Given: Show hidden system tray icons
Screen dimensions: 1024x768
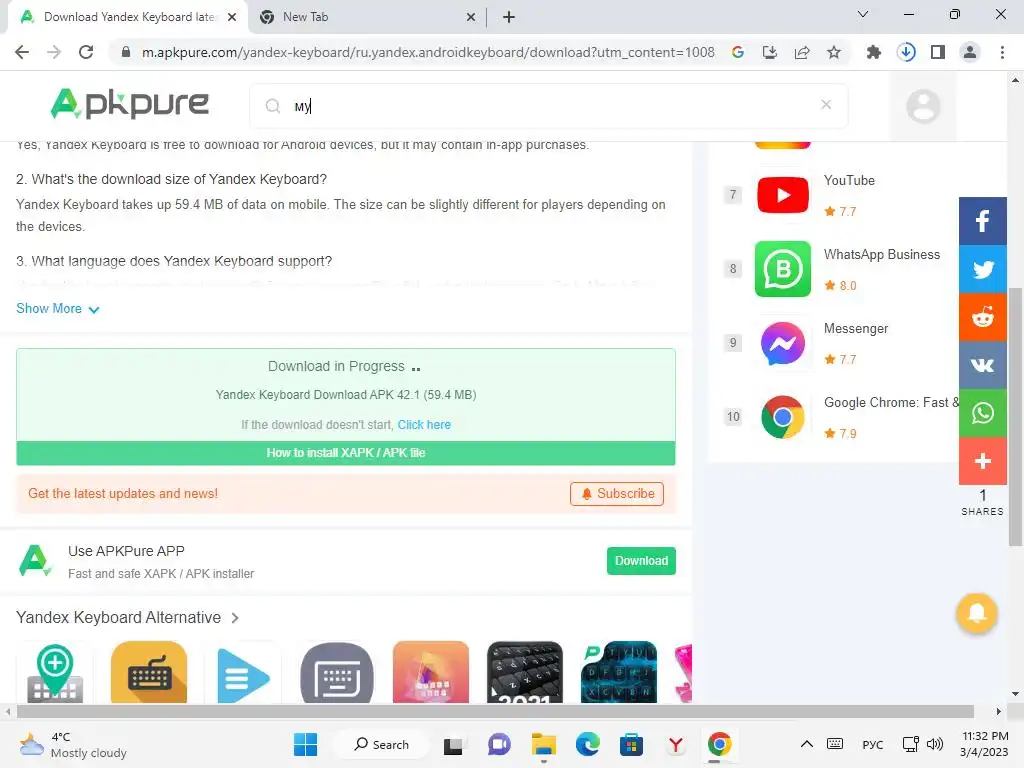Looking at the screenshot, I should [807, 744].
